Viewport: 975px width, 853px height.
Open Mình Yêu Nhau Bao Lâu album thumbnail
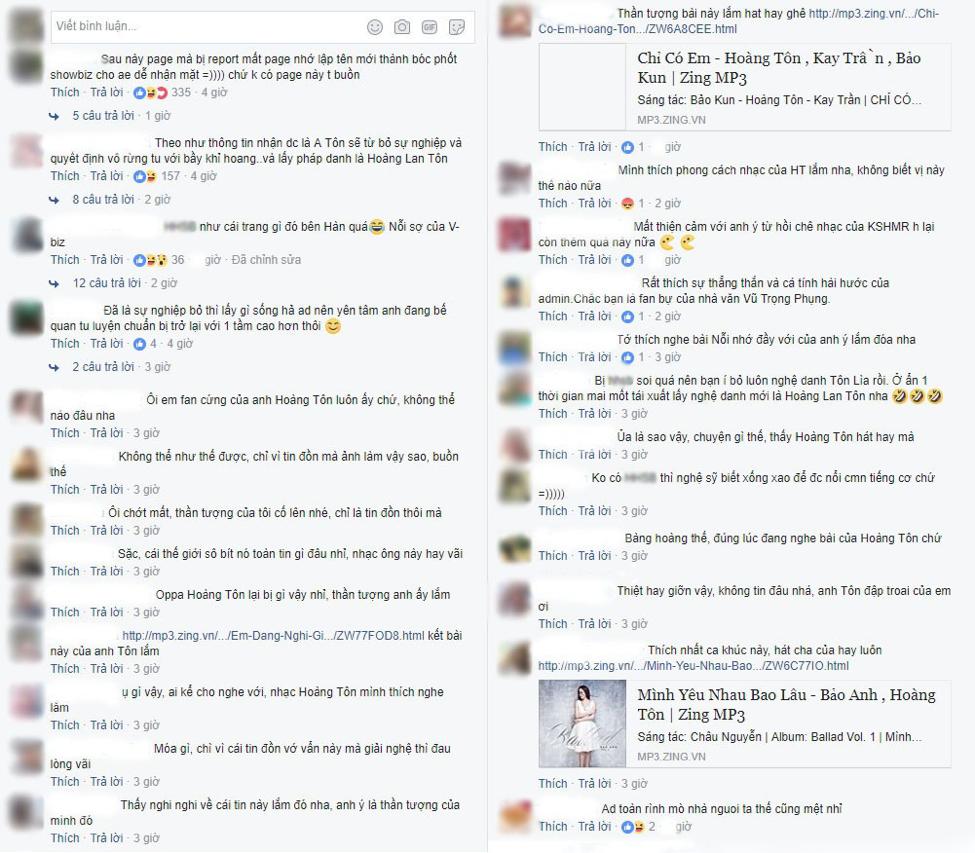[x=583, y=724]
